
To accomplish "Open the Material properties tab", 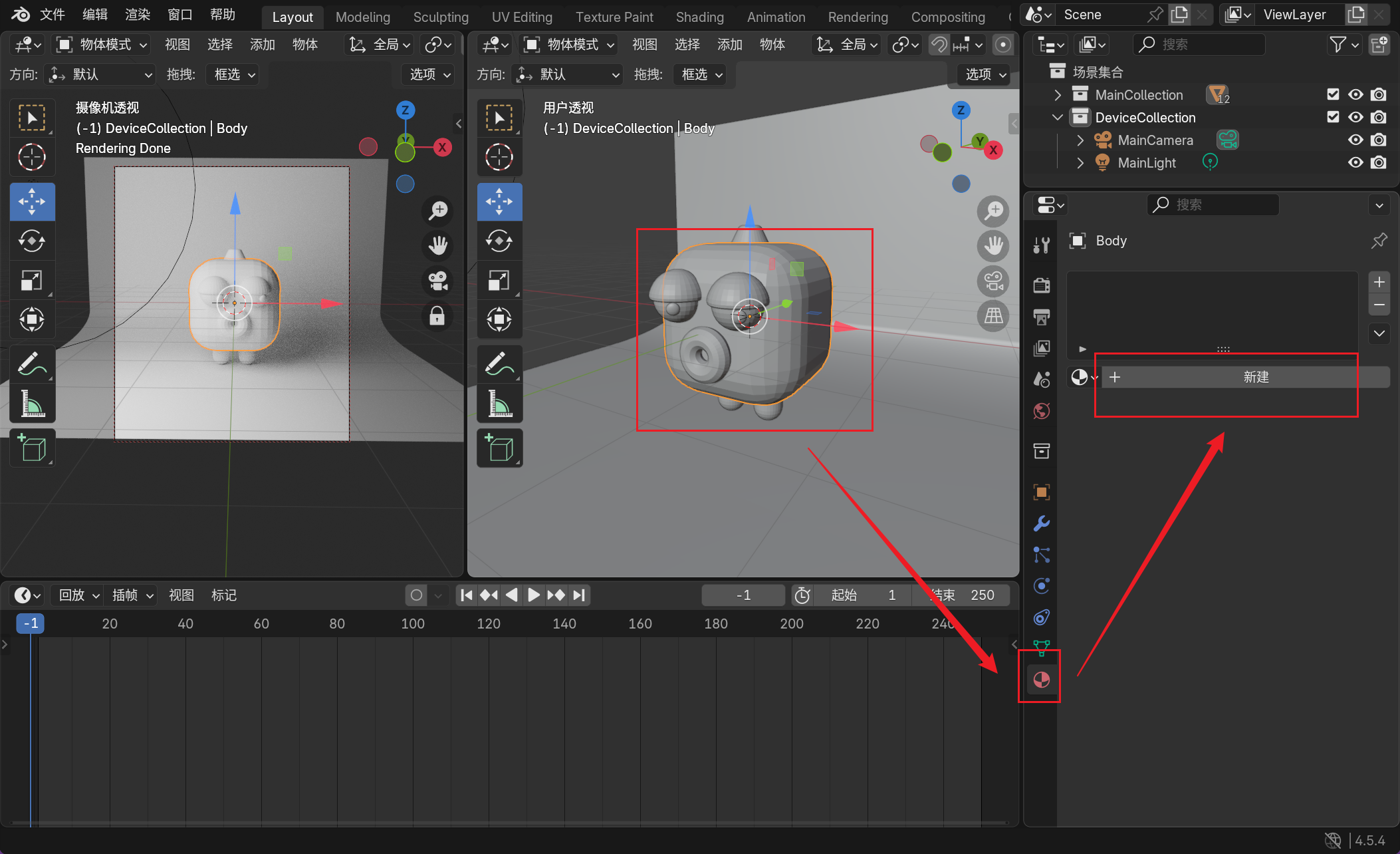I will pos(1042,680).
